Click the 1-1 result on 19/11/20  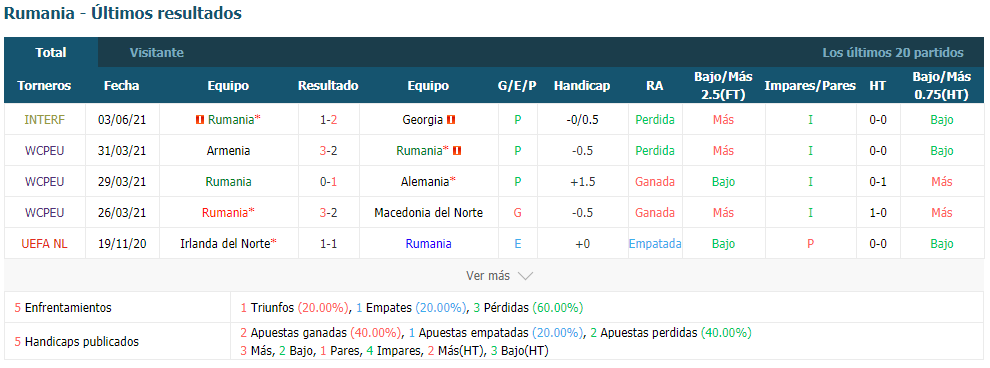(x=328, y=244)
